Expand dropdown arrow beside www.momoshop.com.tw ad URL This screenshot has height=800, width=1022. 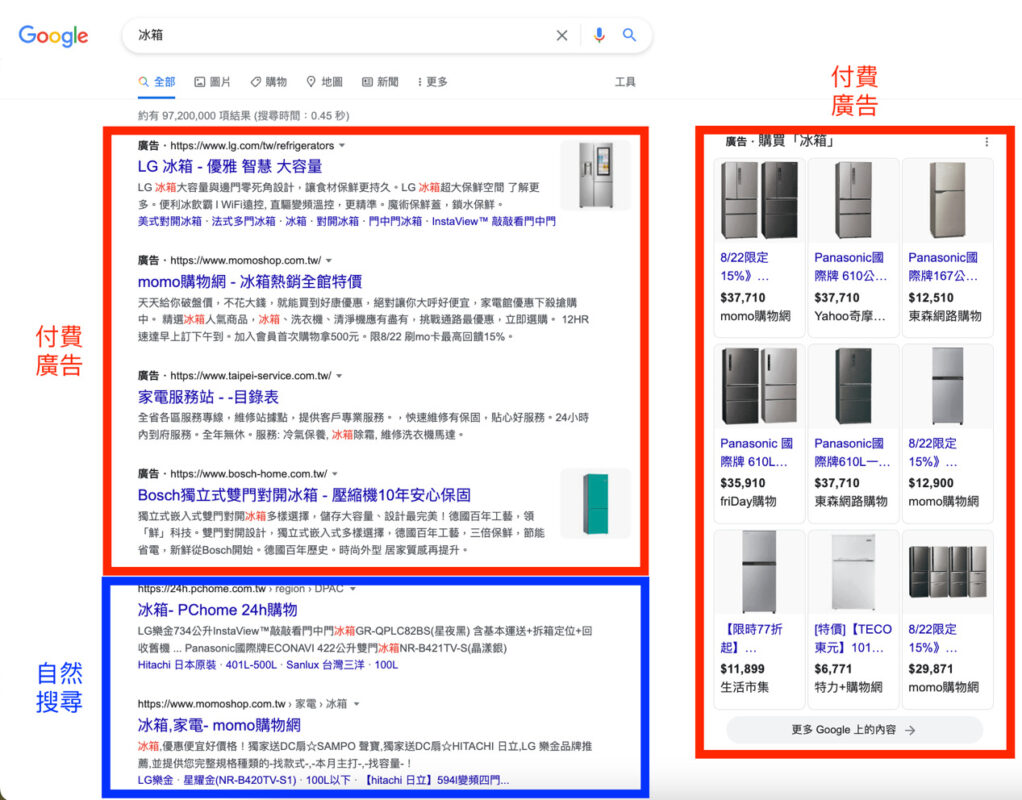(x=329, y=260)
